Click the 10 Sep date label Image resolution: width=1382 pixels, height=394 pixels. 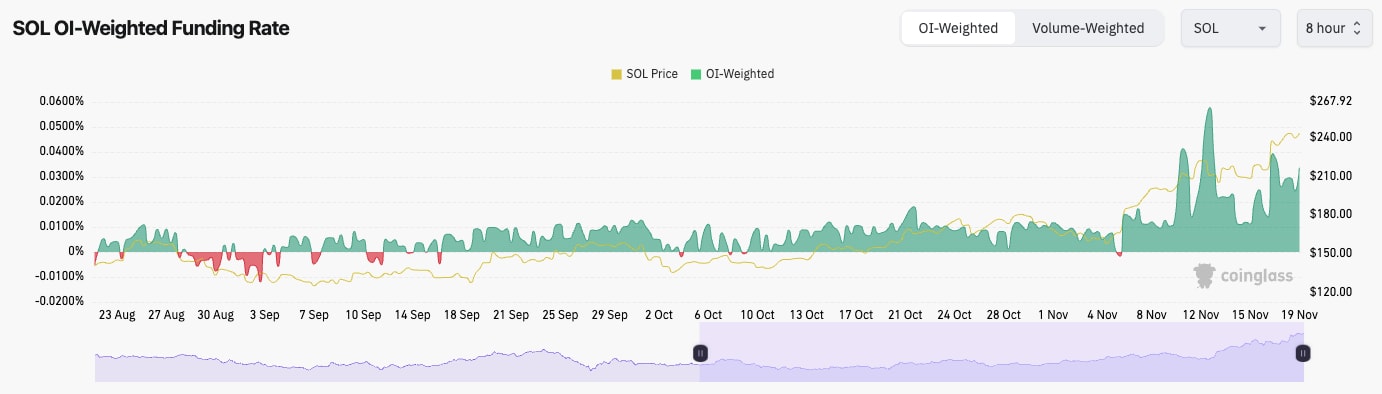pos(363,314)
